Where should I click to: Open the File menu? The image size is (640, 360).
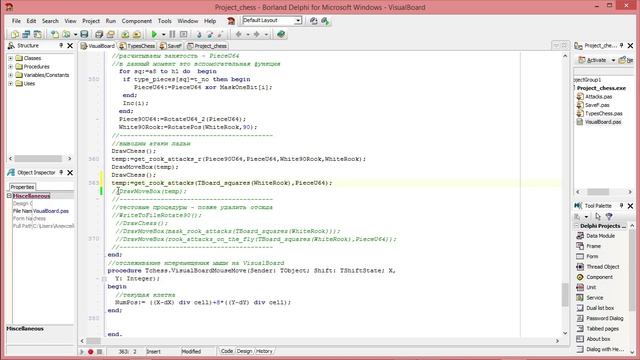[x=16, y=21]
